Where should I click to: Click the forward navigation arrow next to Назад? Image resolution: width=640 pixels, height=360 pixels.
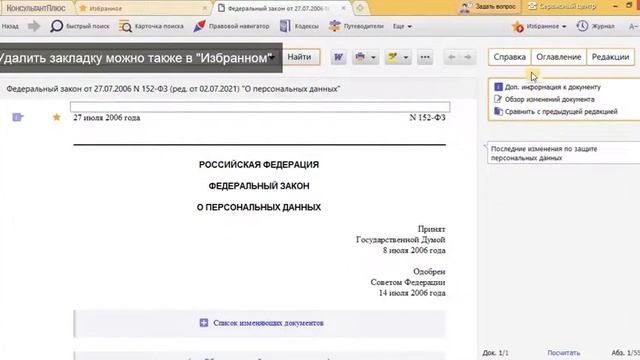34,26
